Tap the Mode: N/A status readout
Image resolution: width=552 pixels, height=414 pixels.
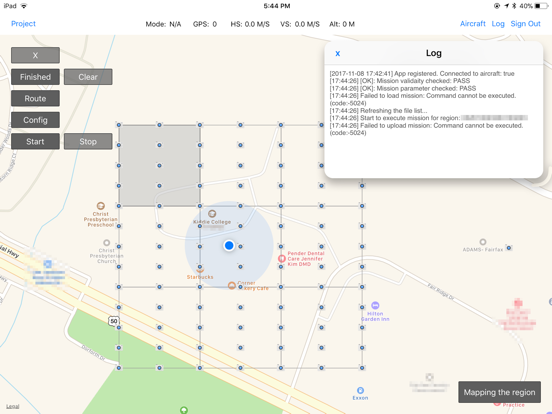[x=163, y=24]
